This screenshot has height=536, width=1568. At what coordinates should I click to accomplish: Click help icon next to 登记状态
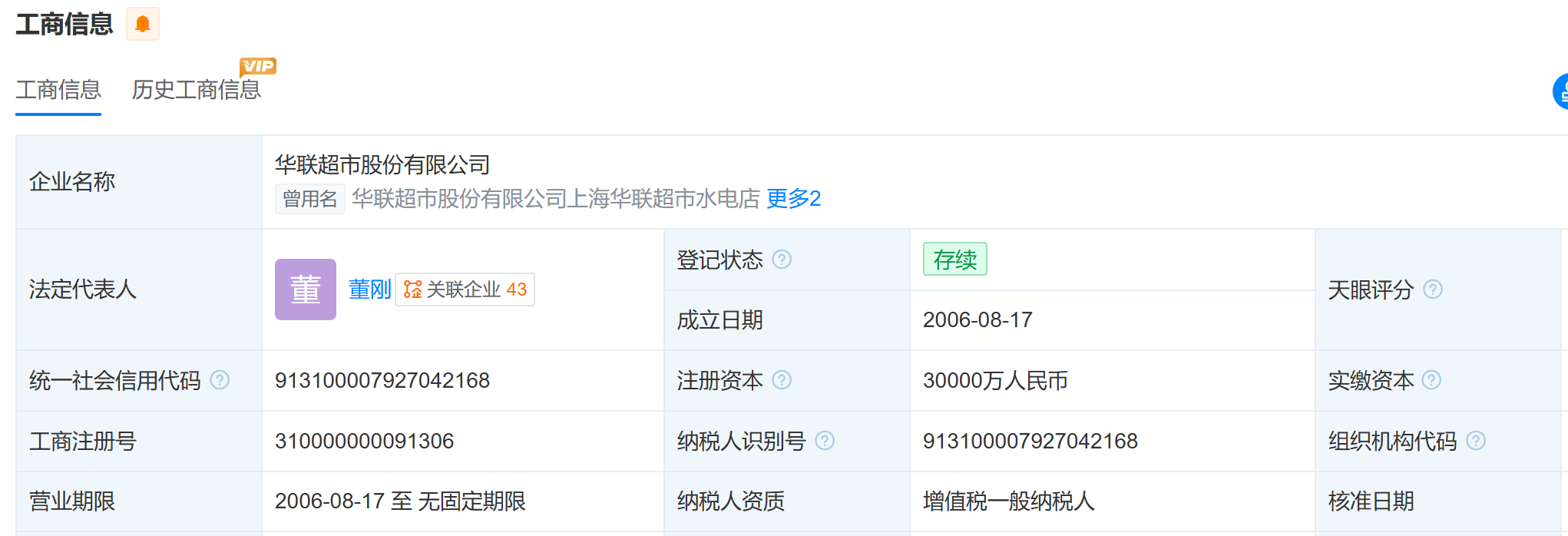[782, 260]
